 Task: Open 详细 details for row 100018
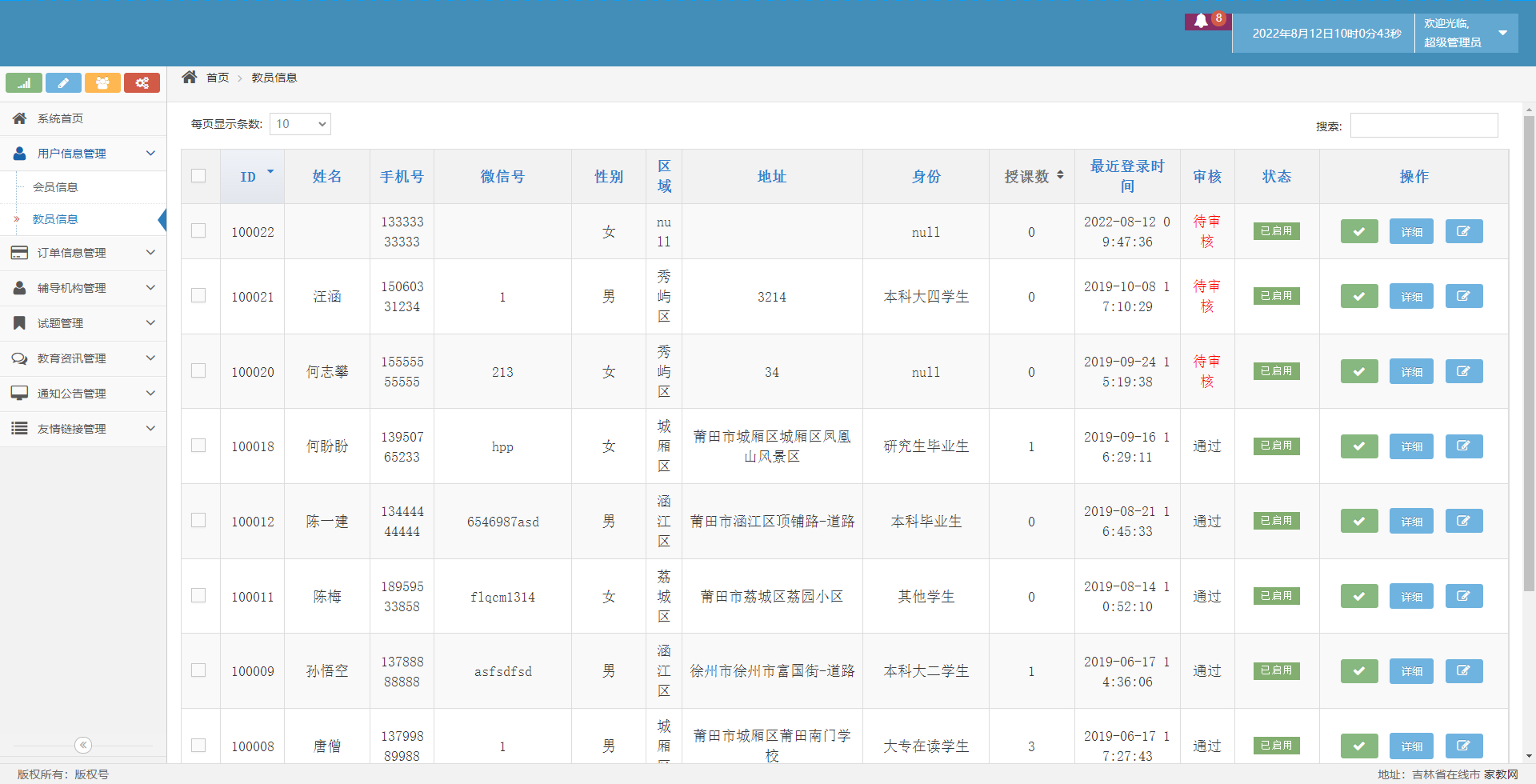[x=1411, y=446]
